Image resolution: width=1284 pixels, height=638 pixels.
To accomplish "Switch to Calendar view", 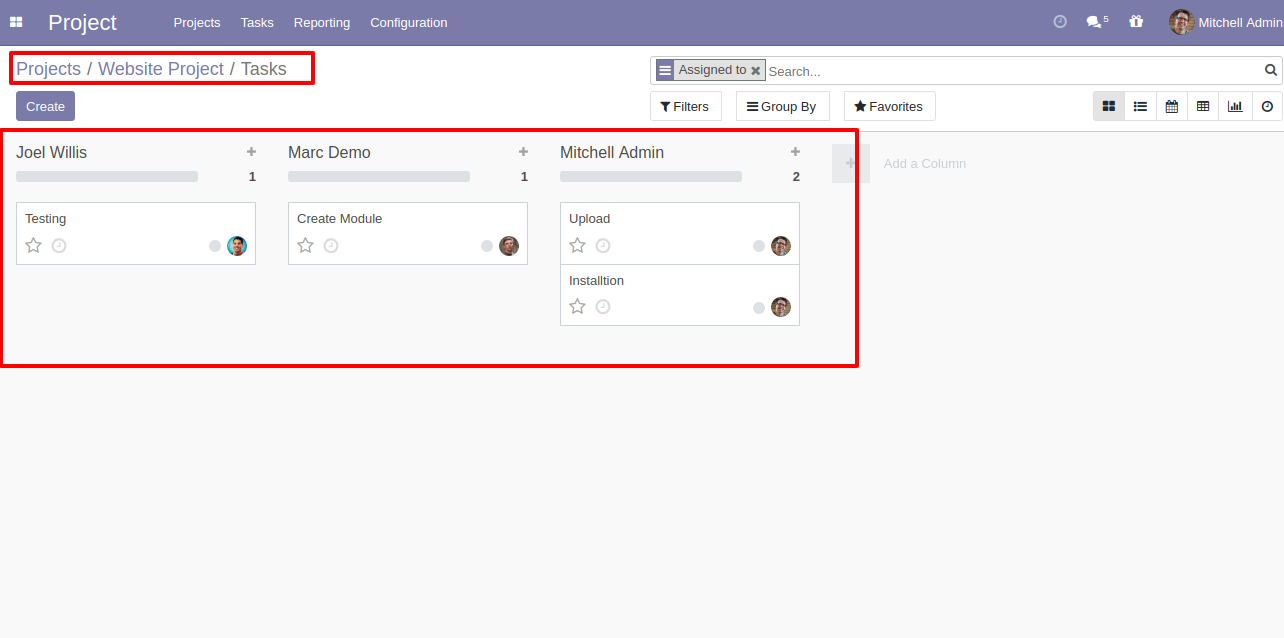I will (1171, 106).
